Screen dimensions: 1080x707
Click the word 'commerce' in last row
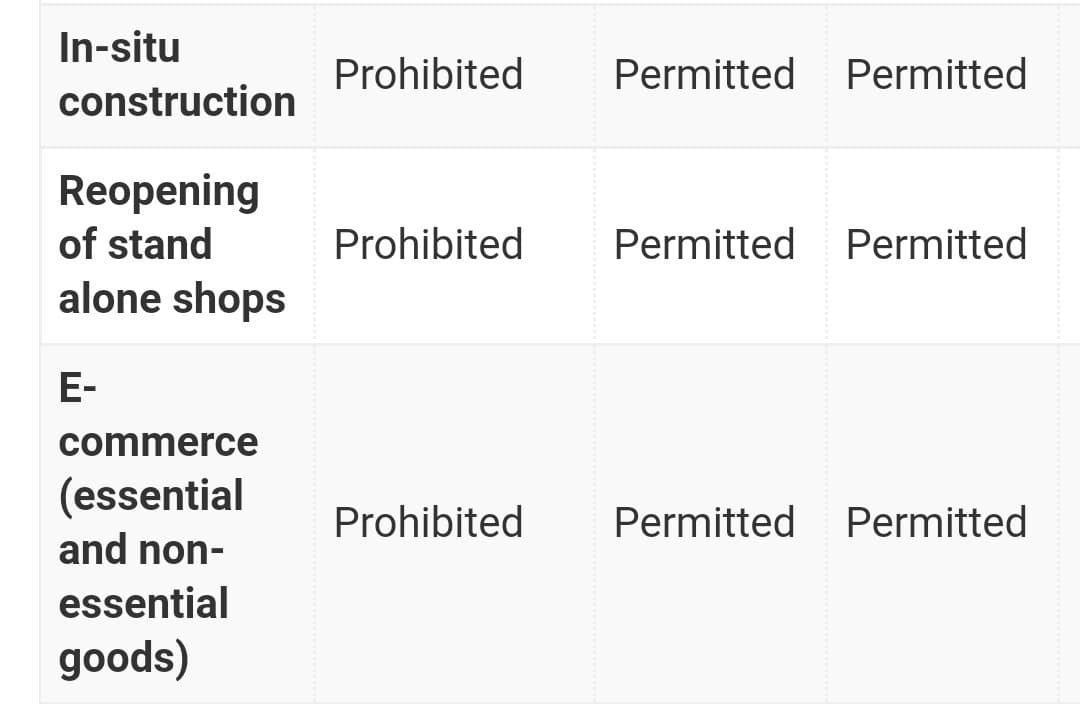(x=158, y=442)
